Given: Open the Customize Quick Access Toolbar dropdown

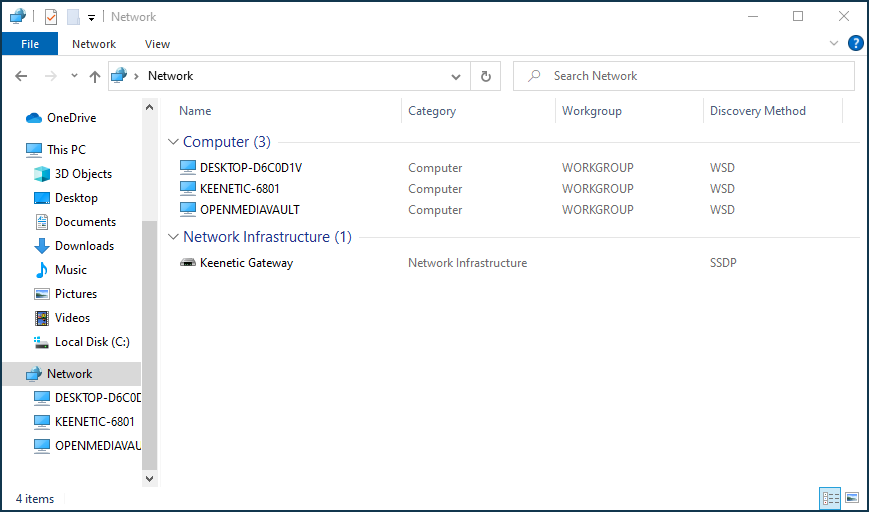Looking at the screenshot, I should [91, 18].
